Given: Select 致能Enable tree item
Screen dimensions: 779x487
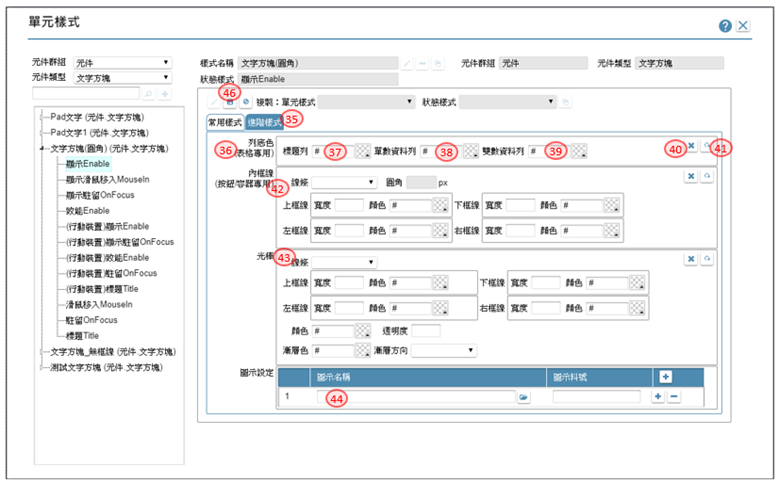Looking at the screenshot, I should (x=87, y=211).
